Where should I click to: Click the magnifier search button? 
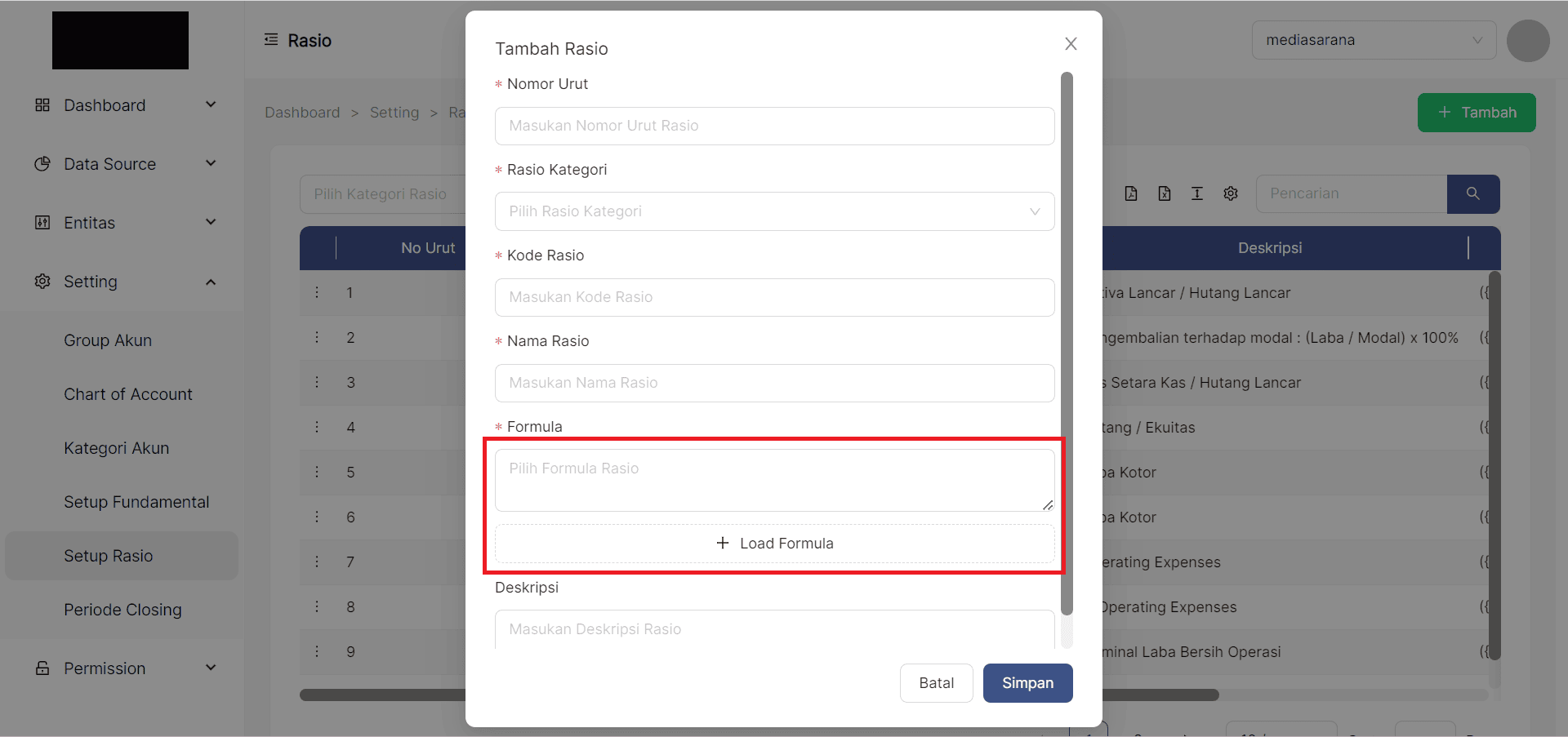1472,193
